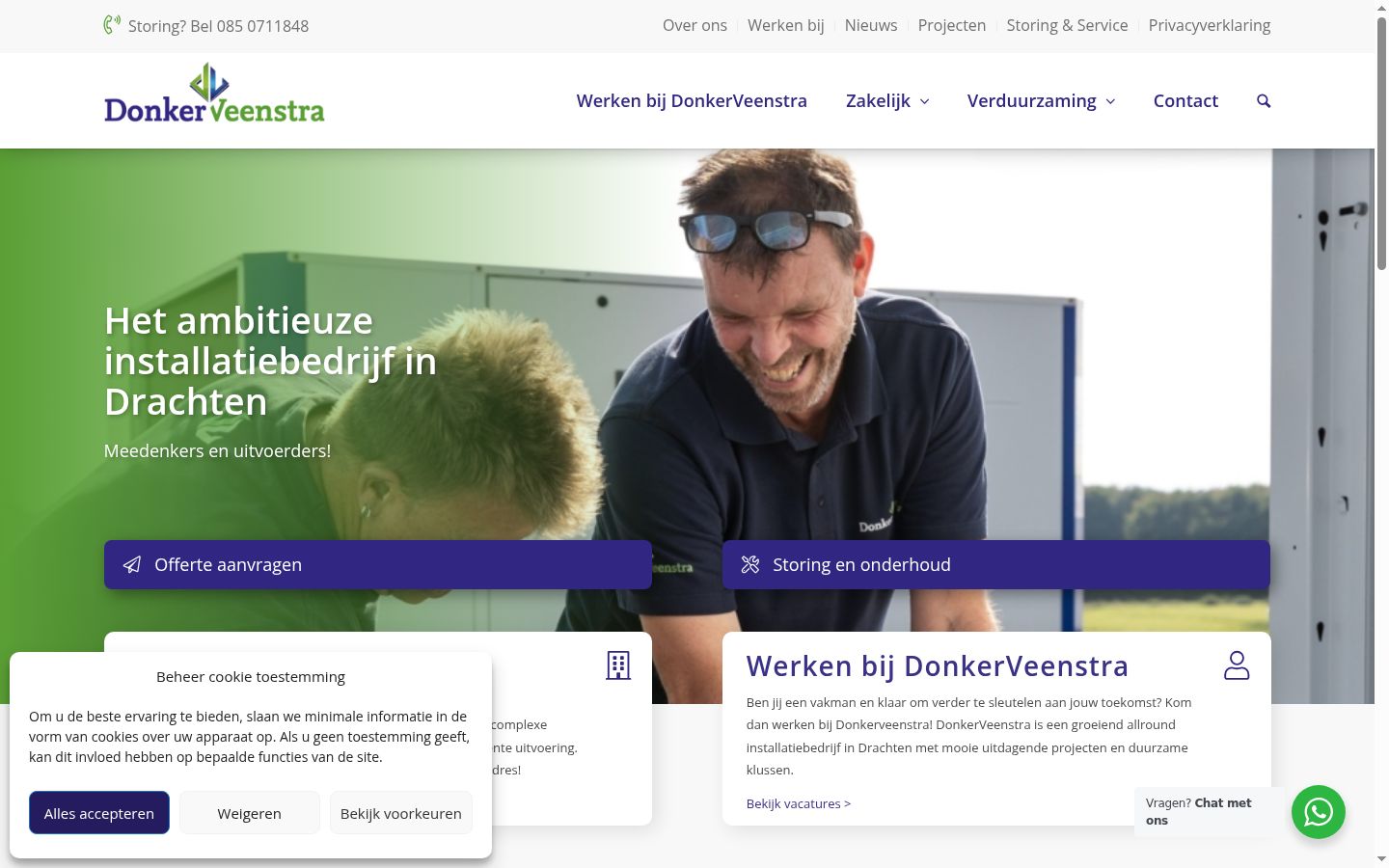Open the Projecten page
Screen dimensions: 1389x868
click(952, 25)
